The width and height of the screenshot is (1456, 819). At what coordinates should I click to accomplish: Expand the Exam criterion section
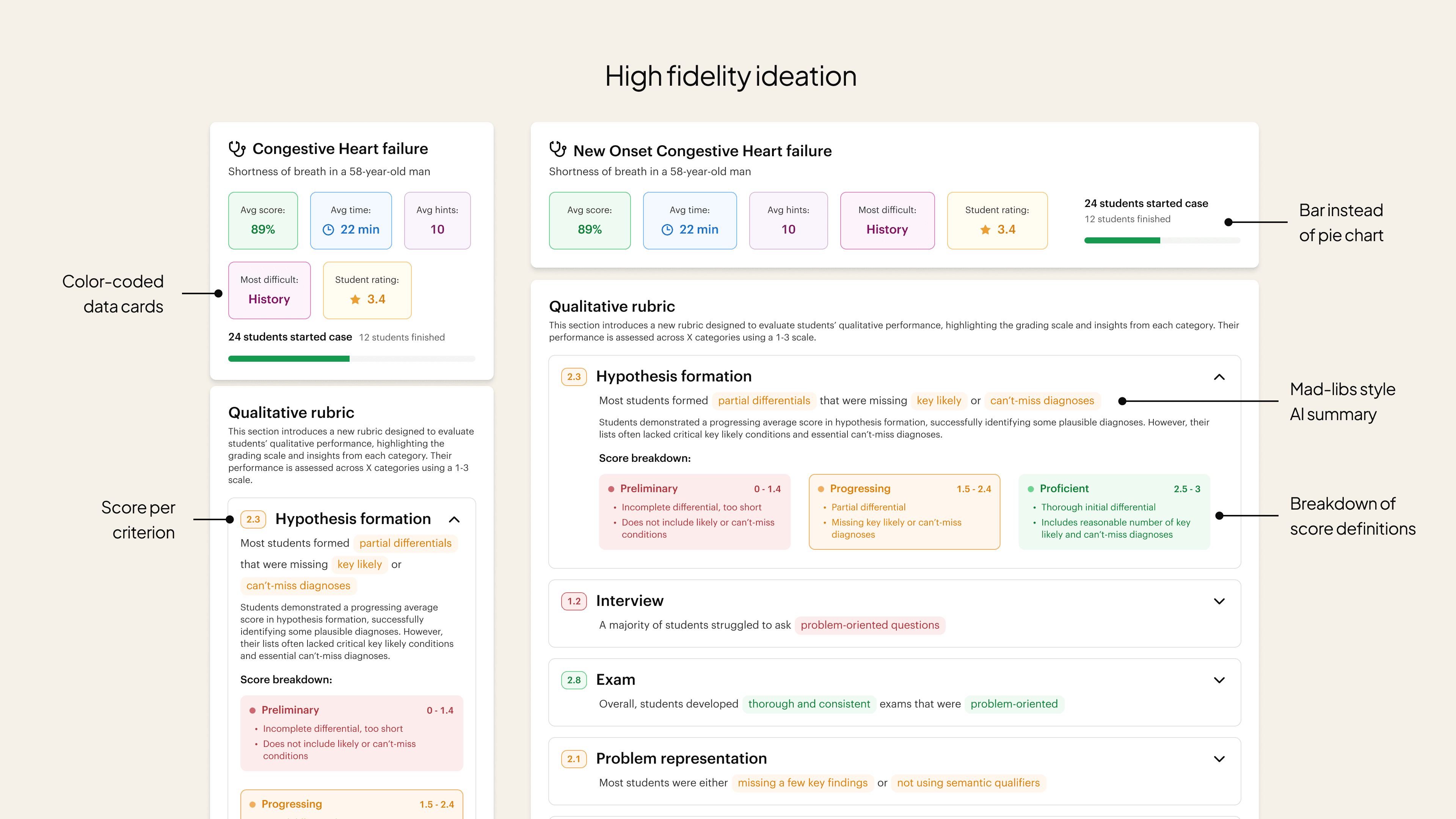pyautogui.click(x=1219, y=680)
